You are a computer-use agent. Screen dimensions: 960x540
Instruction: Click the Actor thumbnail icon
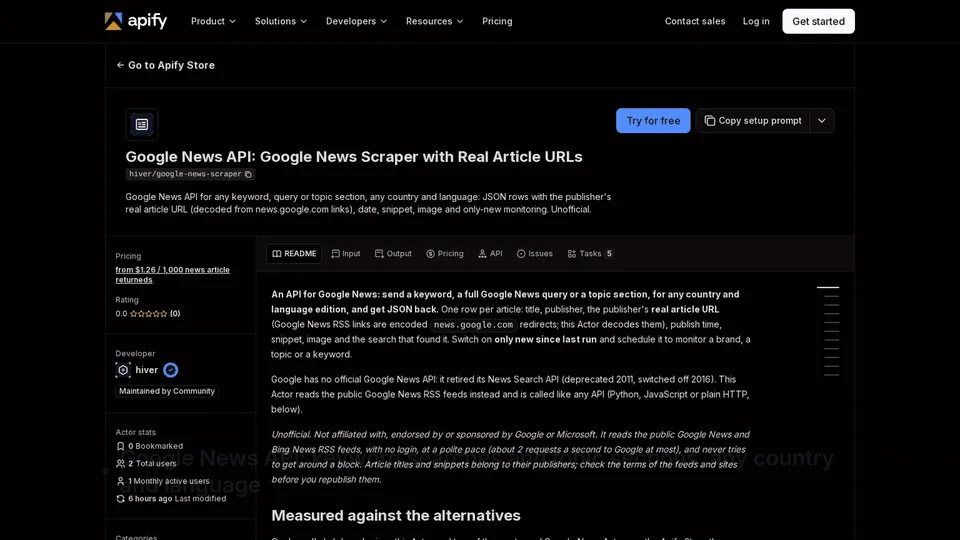coord(141,124)
